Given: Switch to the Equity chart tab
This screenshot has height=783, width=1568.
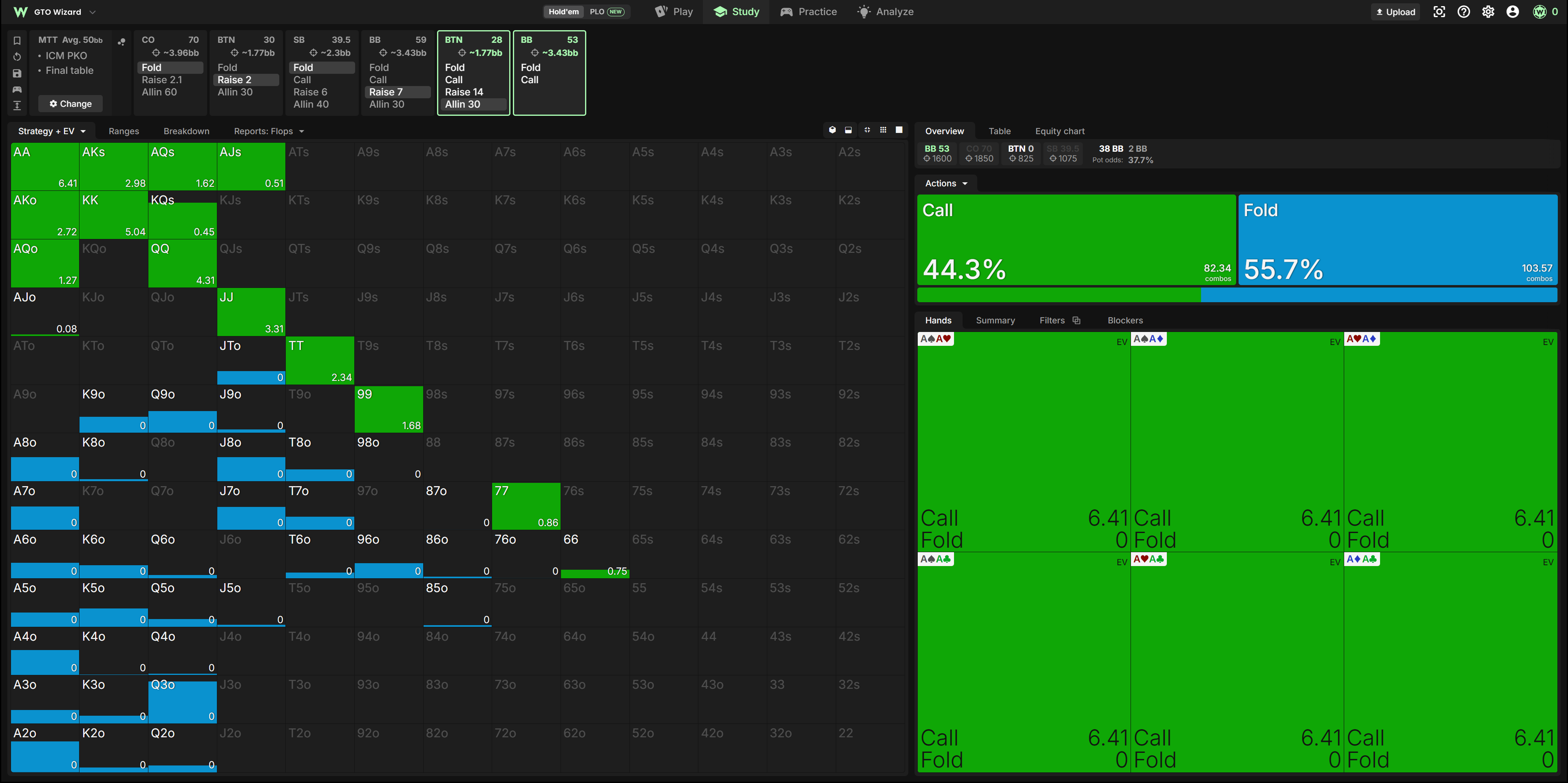Looking at the screenshot, I should (x=1060, y=131).
